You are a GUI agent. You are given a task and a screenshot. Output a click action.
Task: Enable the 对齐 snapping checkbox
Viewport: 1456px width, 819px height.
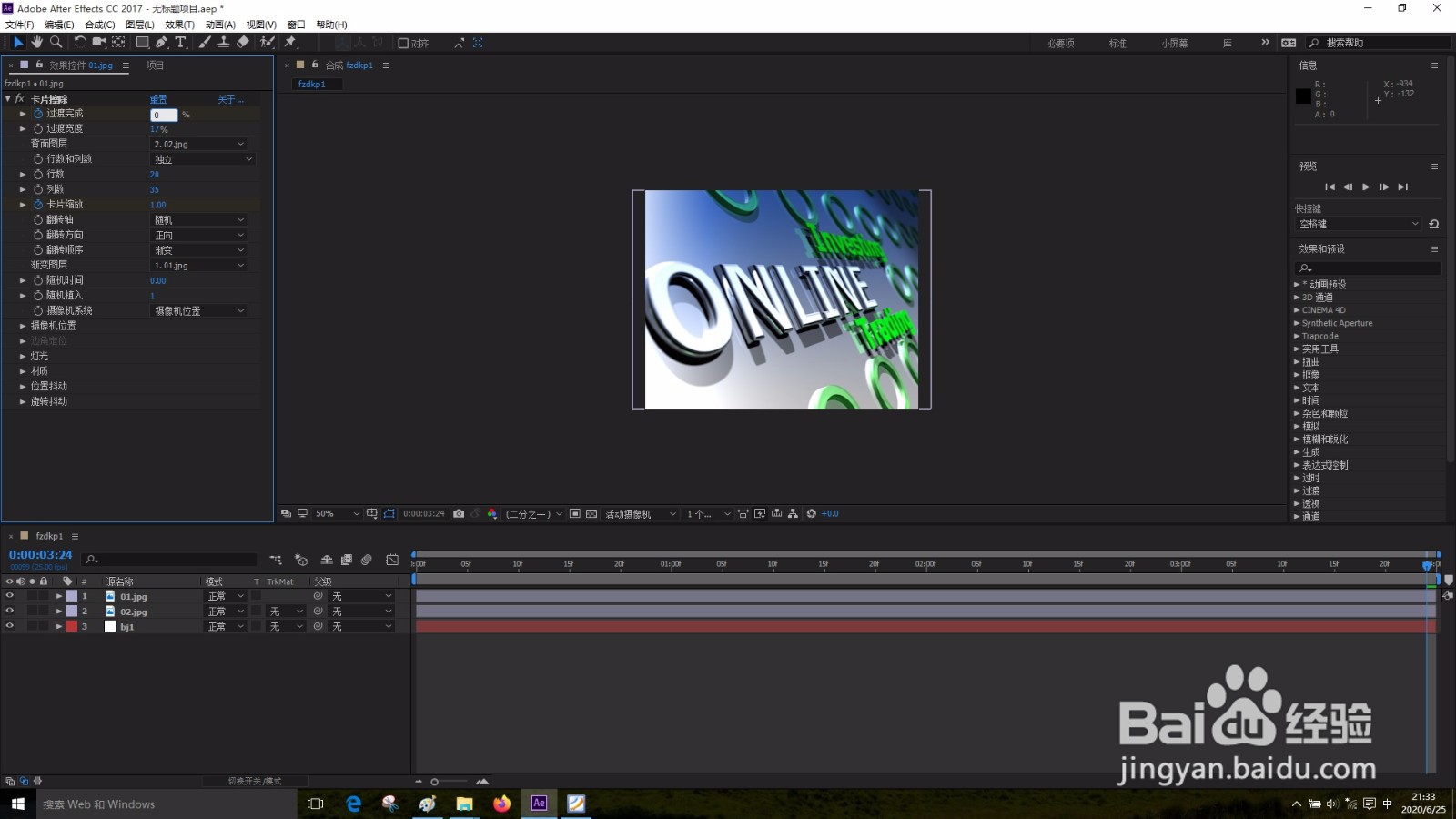(403, 43)
